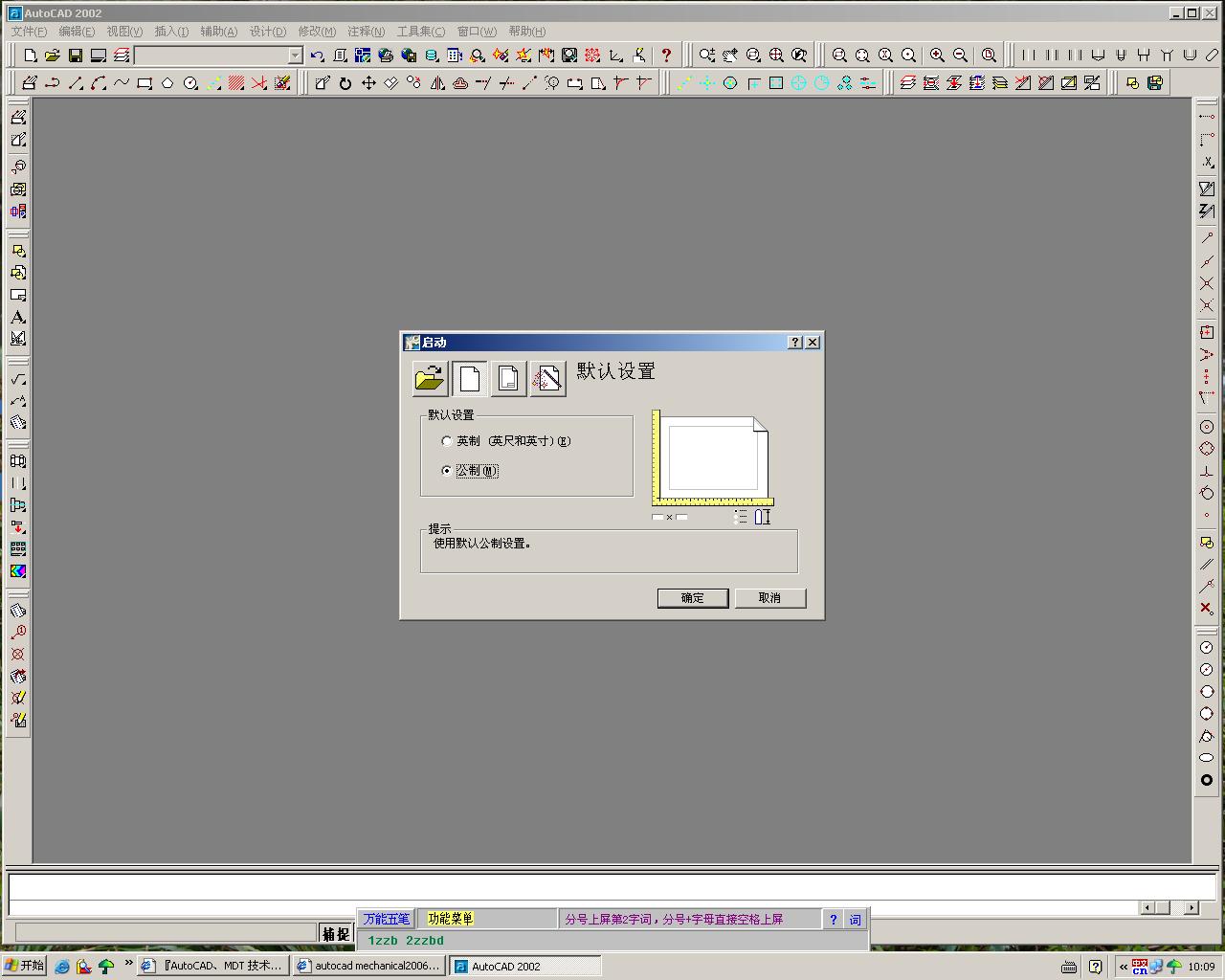Cancel the startup dialog with 取消
Image resolution: width=1225 pixels, height=980 pixels.
[x=770, y=598]
